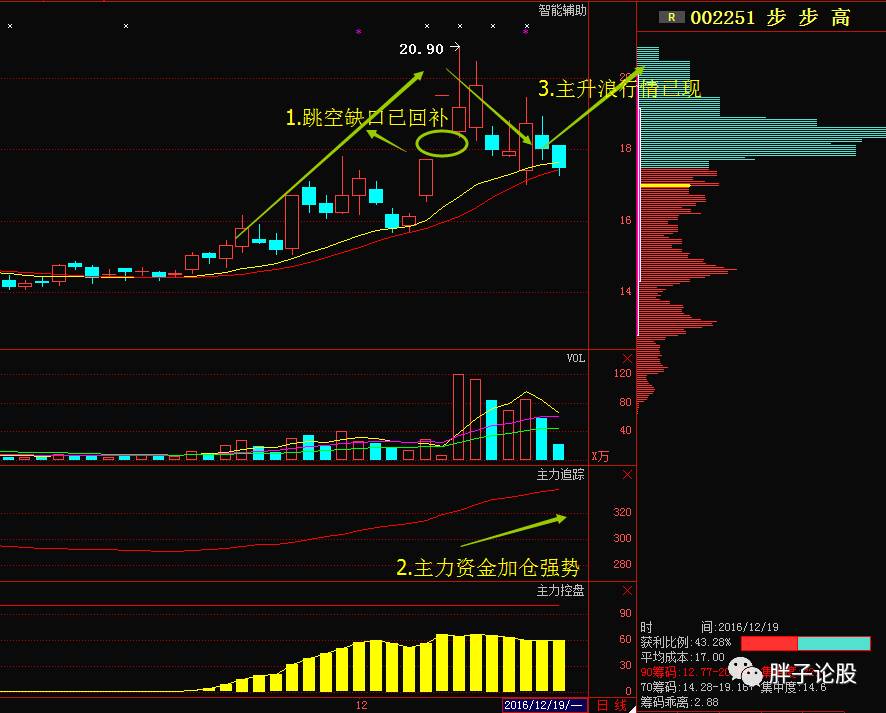Image resolution: width=886 pixels, height=713 pixels.
Task: Click the 2016/12/19/一 date box
Action: click(x=544, y=705)
